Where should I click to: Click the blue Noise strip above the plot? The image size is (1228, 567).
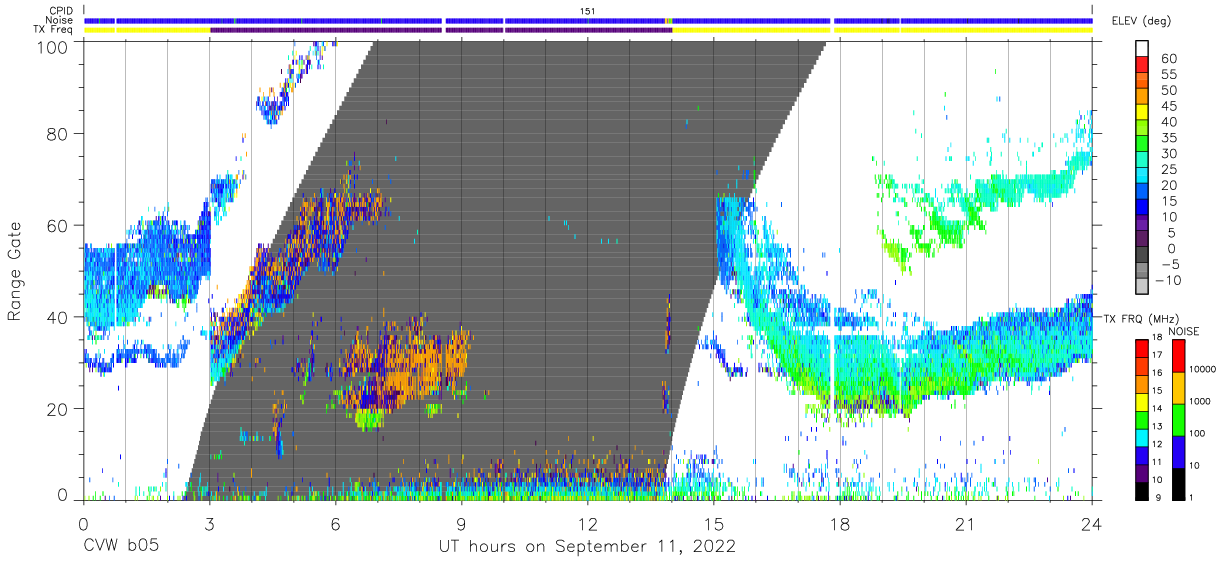[588, 20]
